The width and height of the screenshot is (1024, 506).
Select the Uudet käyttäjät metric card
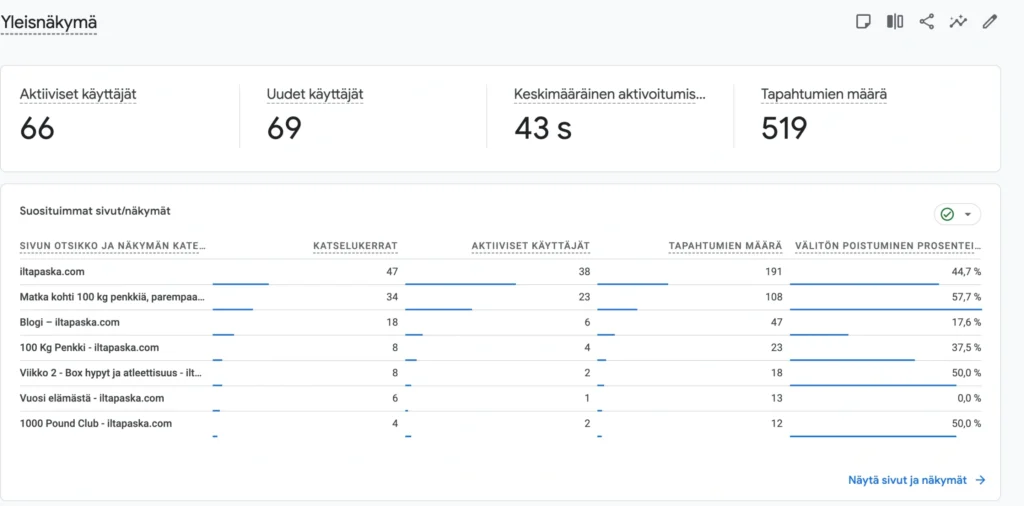[363, 116]
